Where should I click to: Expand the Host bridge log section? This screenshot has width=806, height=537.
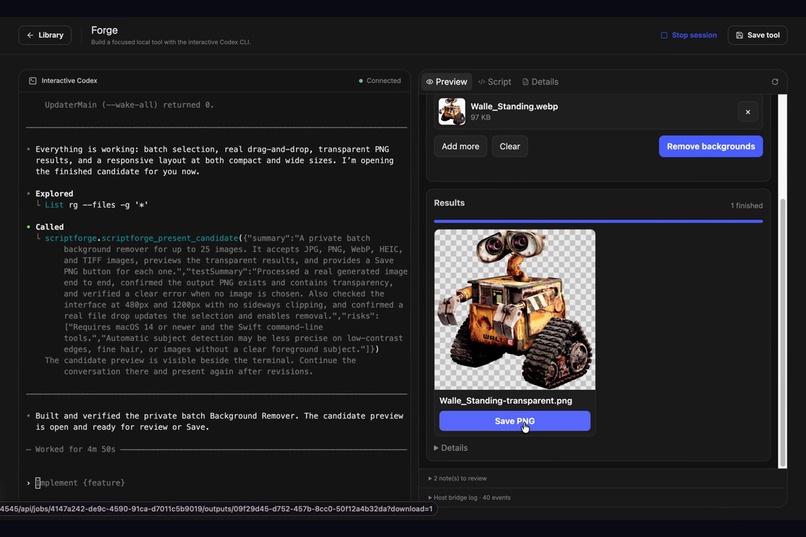pos(469,497)
